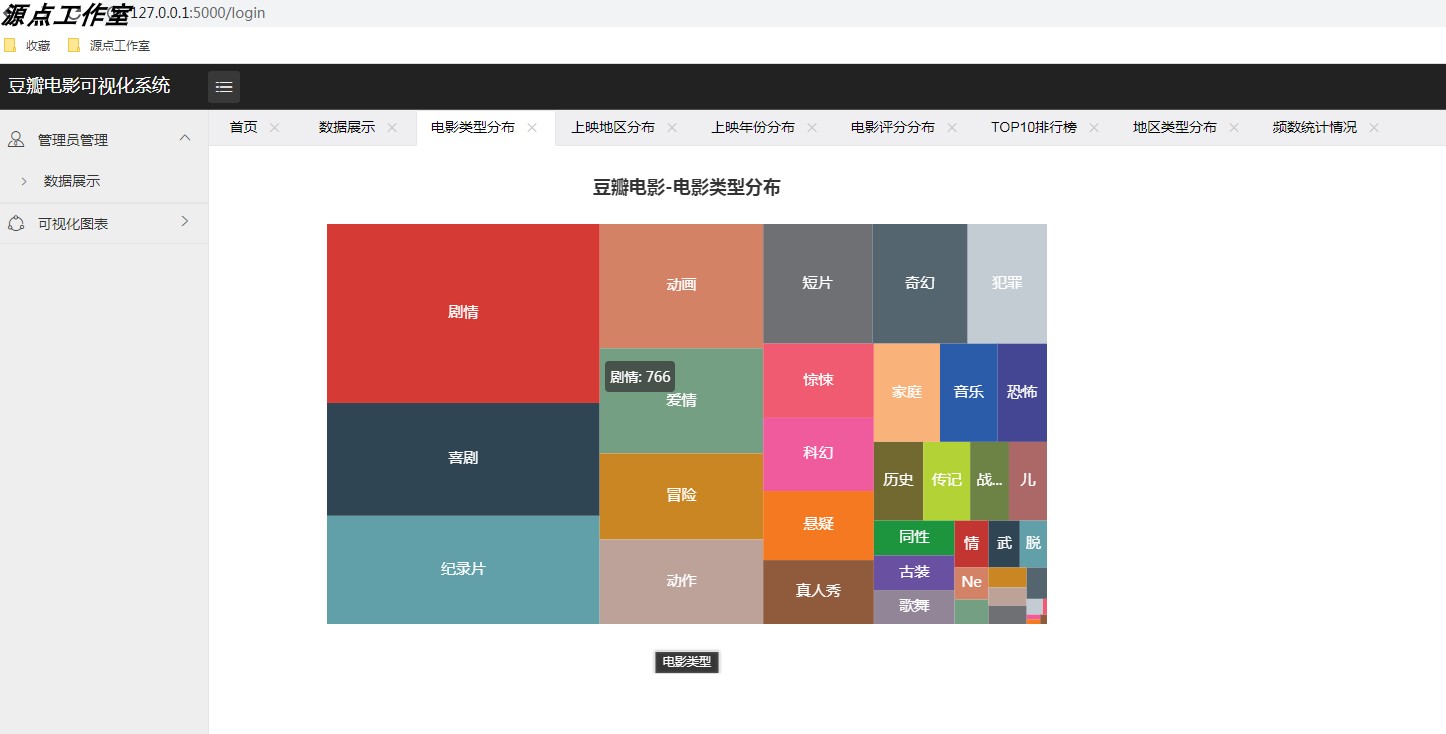1446x734 pixels.
Task: Click the Ne treemap block
Action: pyautogui.click(x=971, y=583)
